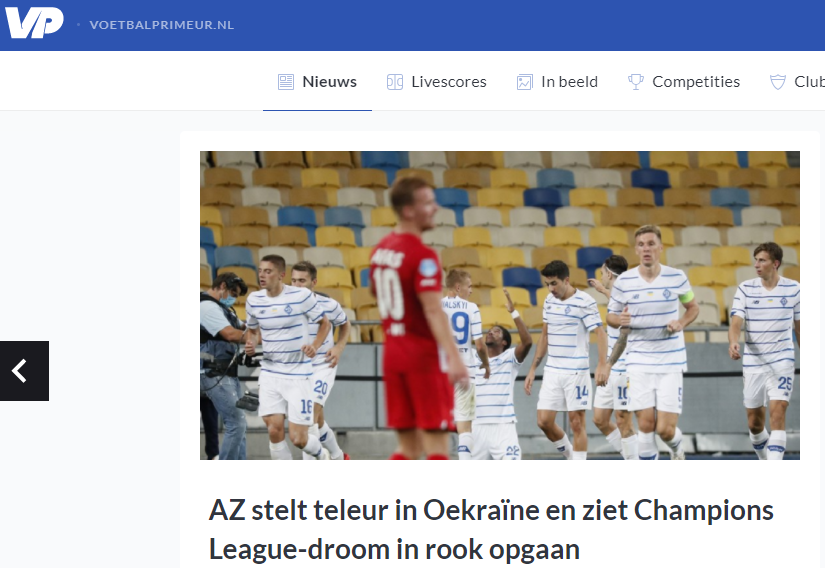Click the small dot separator beside the VP logo
825x568 pixels.
[x=78, y=24]
